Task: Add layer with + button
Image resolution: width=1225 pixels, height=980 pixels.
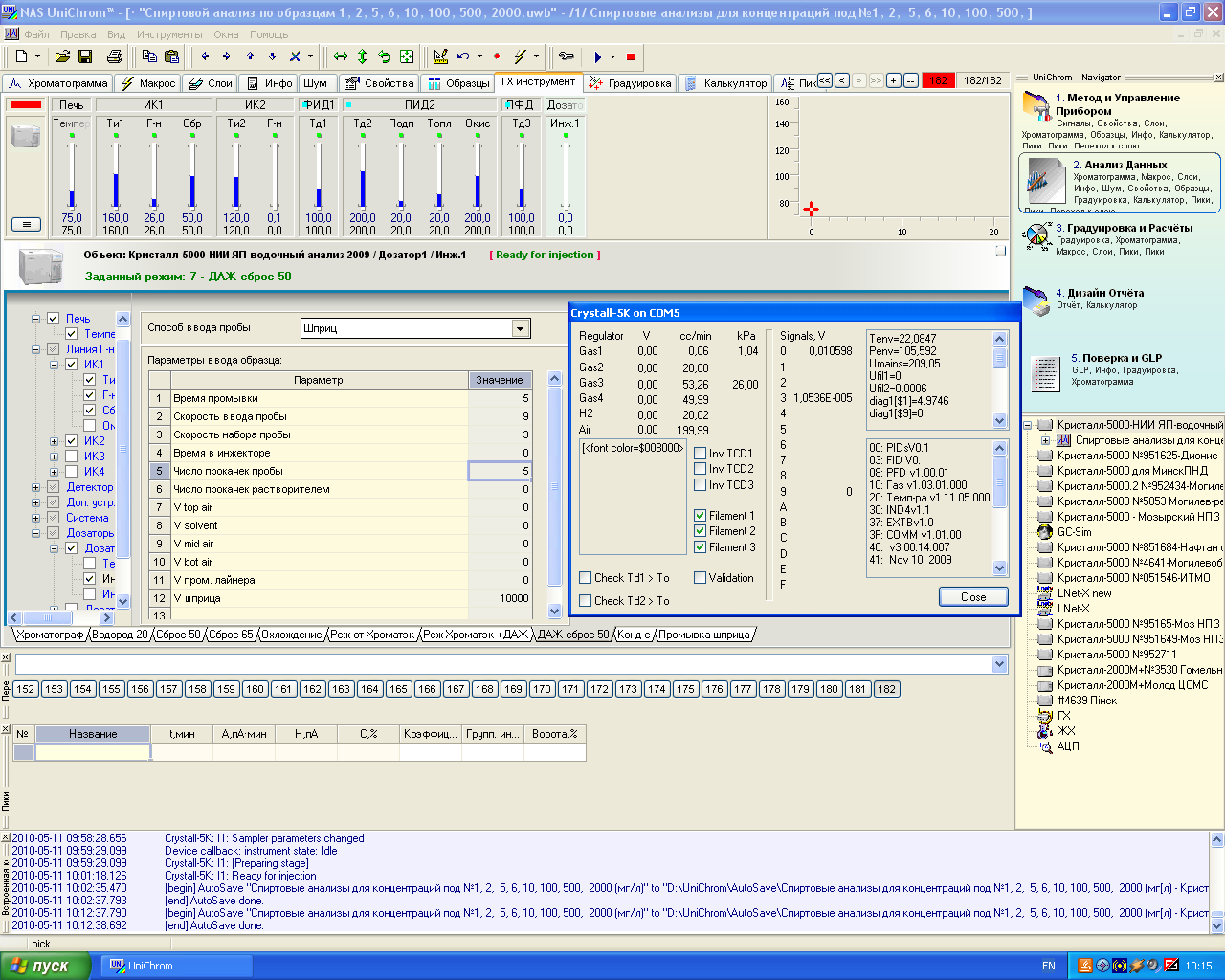Action: [893, 80]
